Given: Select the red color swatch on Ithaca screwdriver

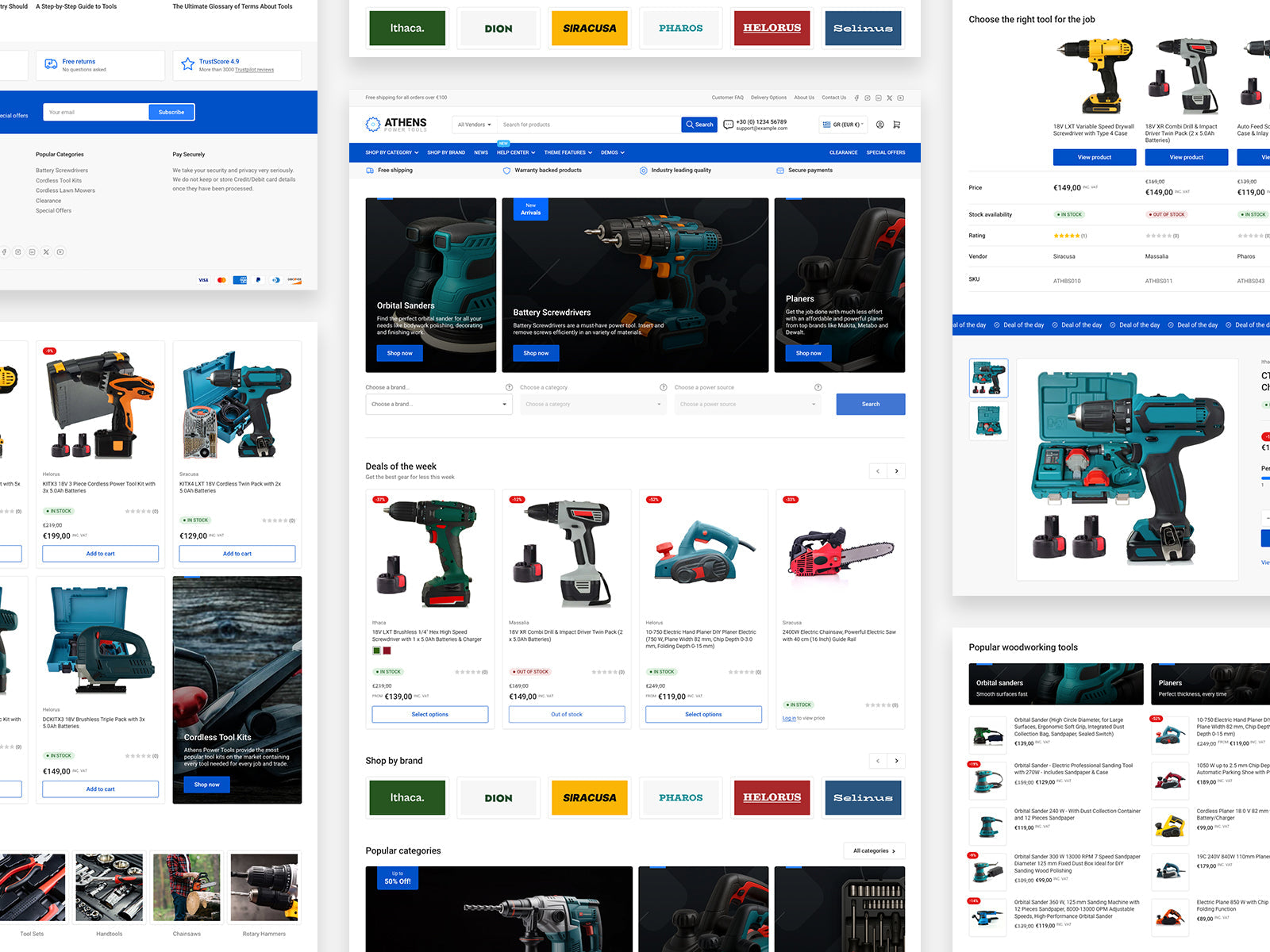Looking at the screenshot, I should point(387,651).
